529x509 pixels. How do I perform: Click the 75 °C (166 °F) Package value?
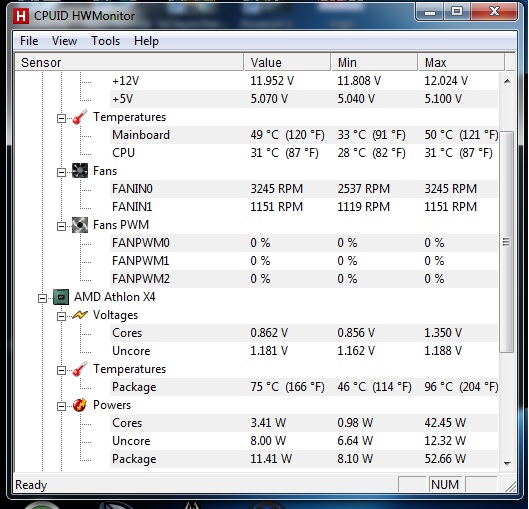tap(287, 387)
